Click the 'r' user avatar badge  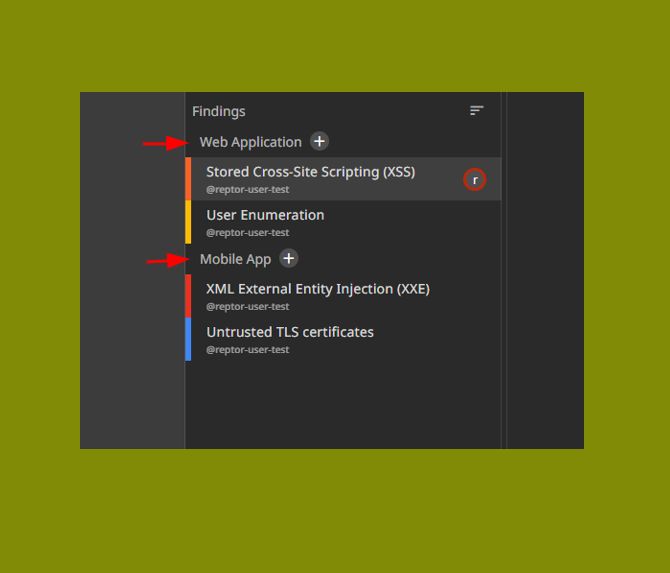(x=474, y=180)
